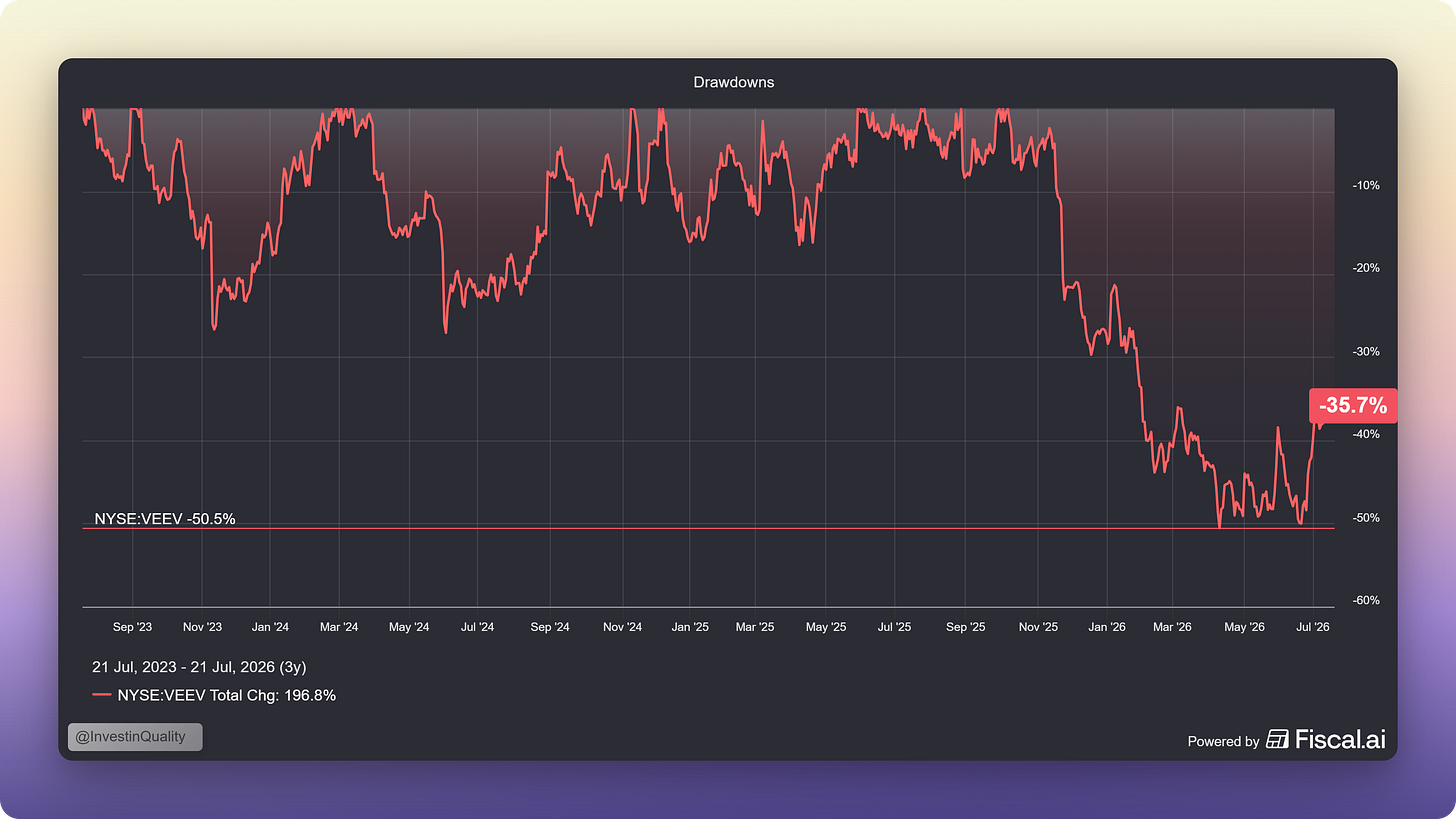The height and width of the screenshot is (819, 1456).
Task: Click the -60% y-axis label
Action: coord(1366,601)
